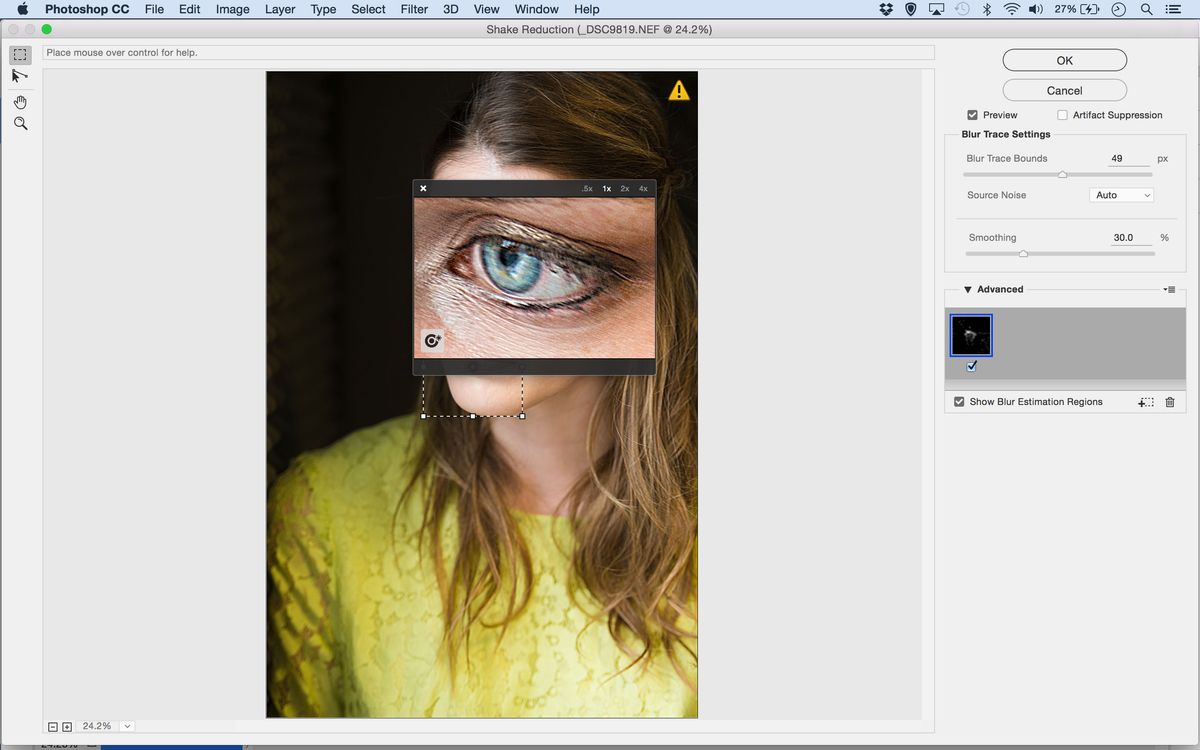Select the Blur Estimation tool

[x=20, y=54]
